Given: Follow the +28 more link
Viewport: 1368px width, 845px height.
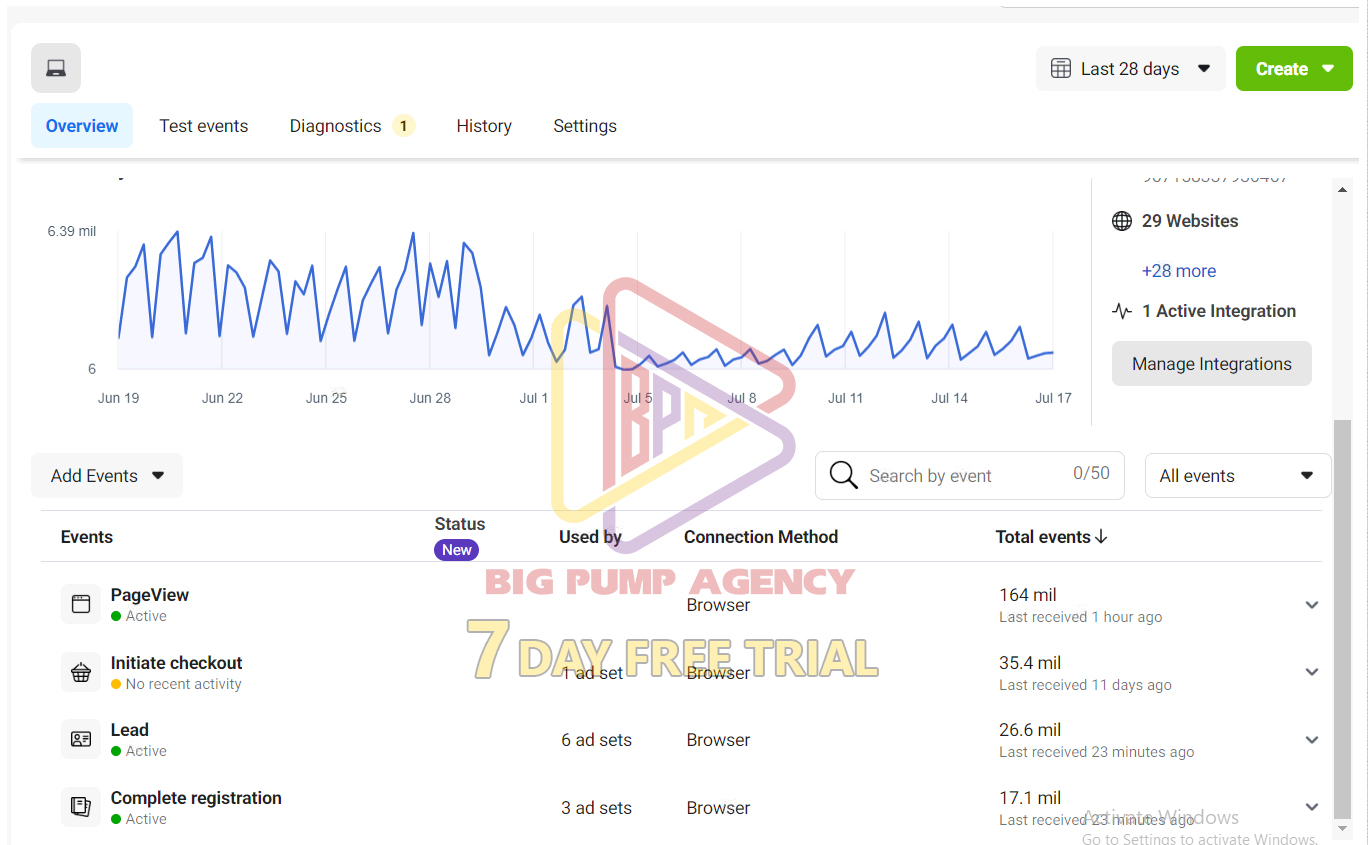Looking at the screenshot, I should click(1179, 271).
